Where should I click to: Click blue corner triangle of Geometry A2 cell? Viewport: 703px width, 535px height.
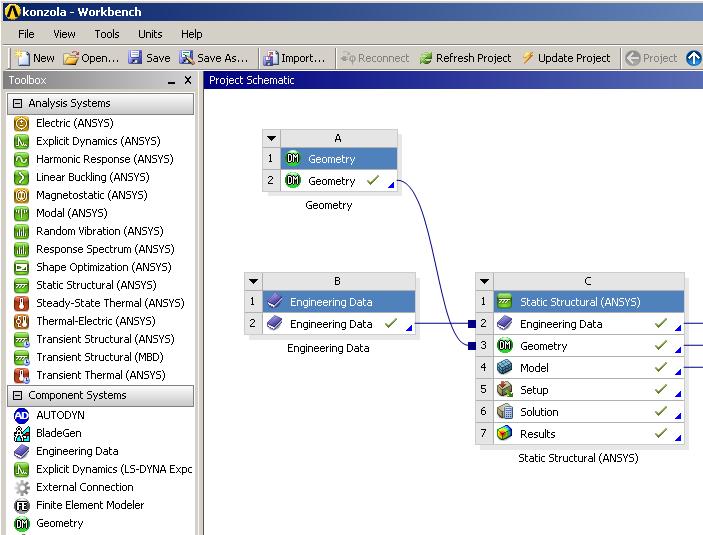tap(391, 185)
